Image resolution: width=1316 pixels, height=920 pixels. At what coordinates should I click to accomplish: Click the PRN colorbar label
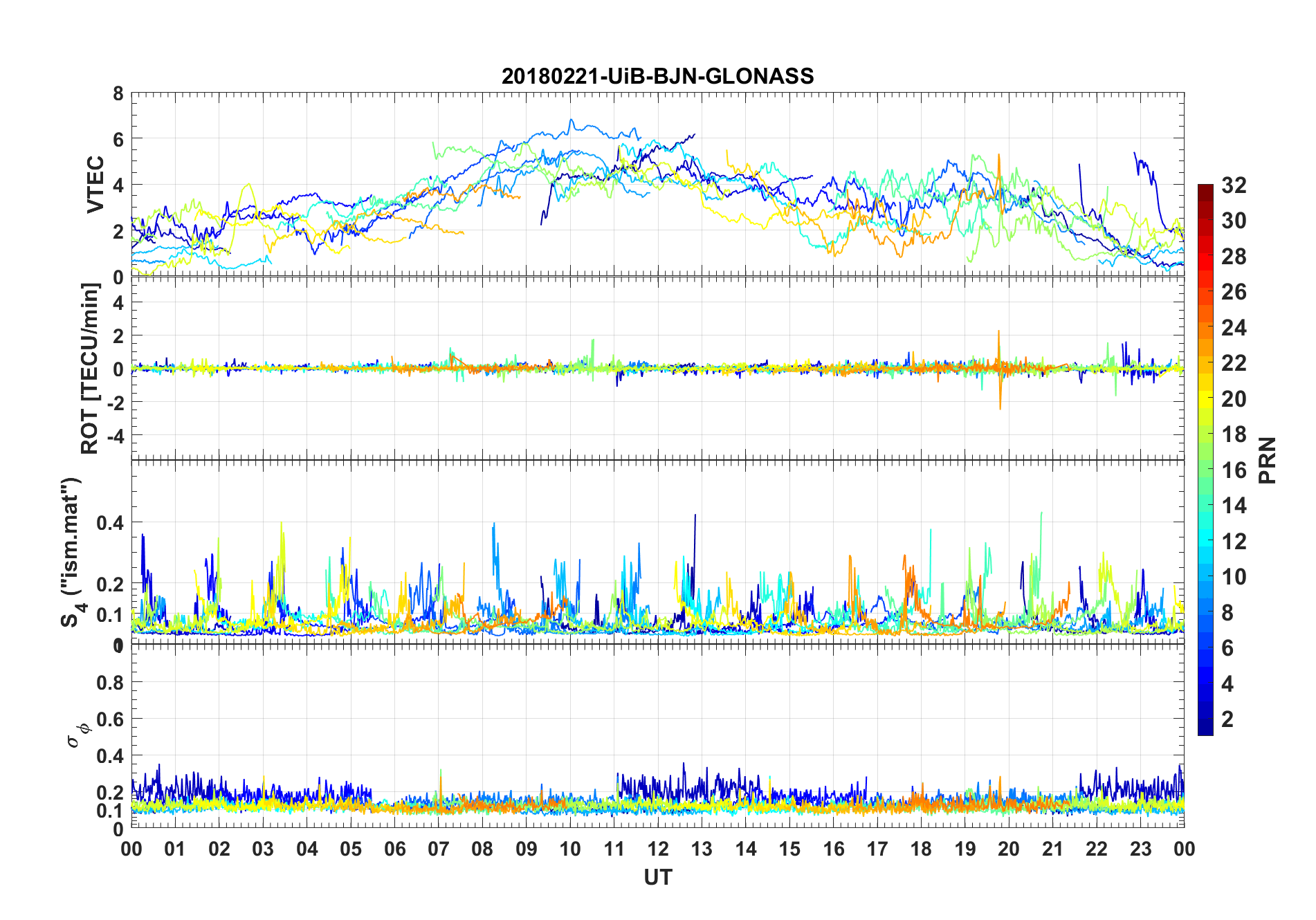pyautogui.click(x=1267, y=460)
